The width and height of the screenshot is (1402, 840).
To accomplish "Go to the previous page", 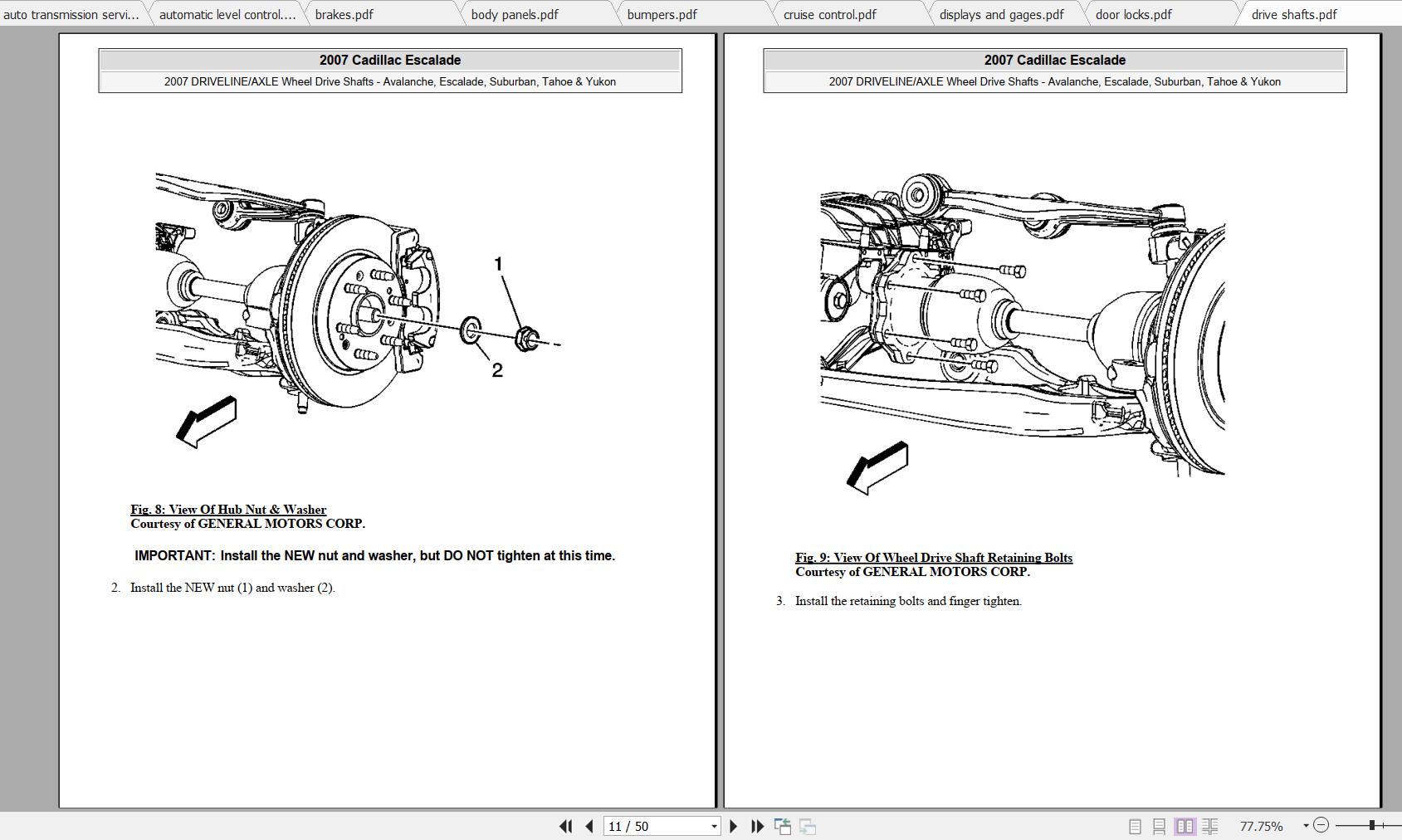I will pos(589,827).
